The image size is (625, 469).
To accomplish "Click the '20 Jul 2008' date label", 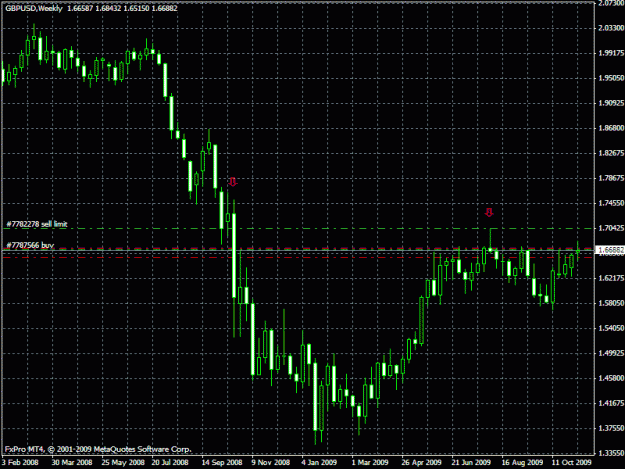I will coord(170,463).
